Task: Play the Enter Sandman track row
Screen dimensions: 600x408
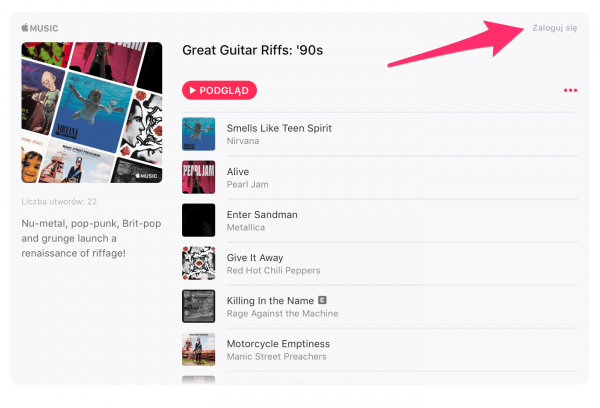Action: coord(262,214)
